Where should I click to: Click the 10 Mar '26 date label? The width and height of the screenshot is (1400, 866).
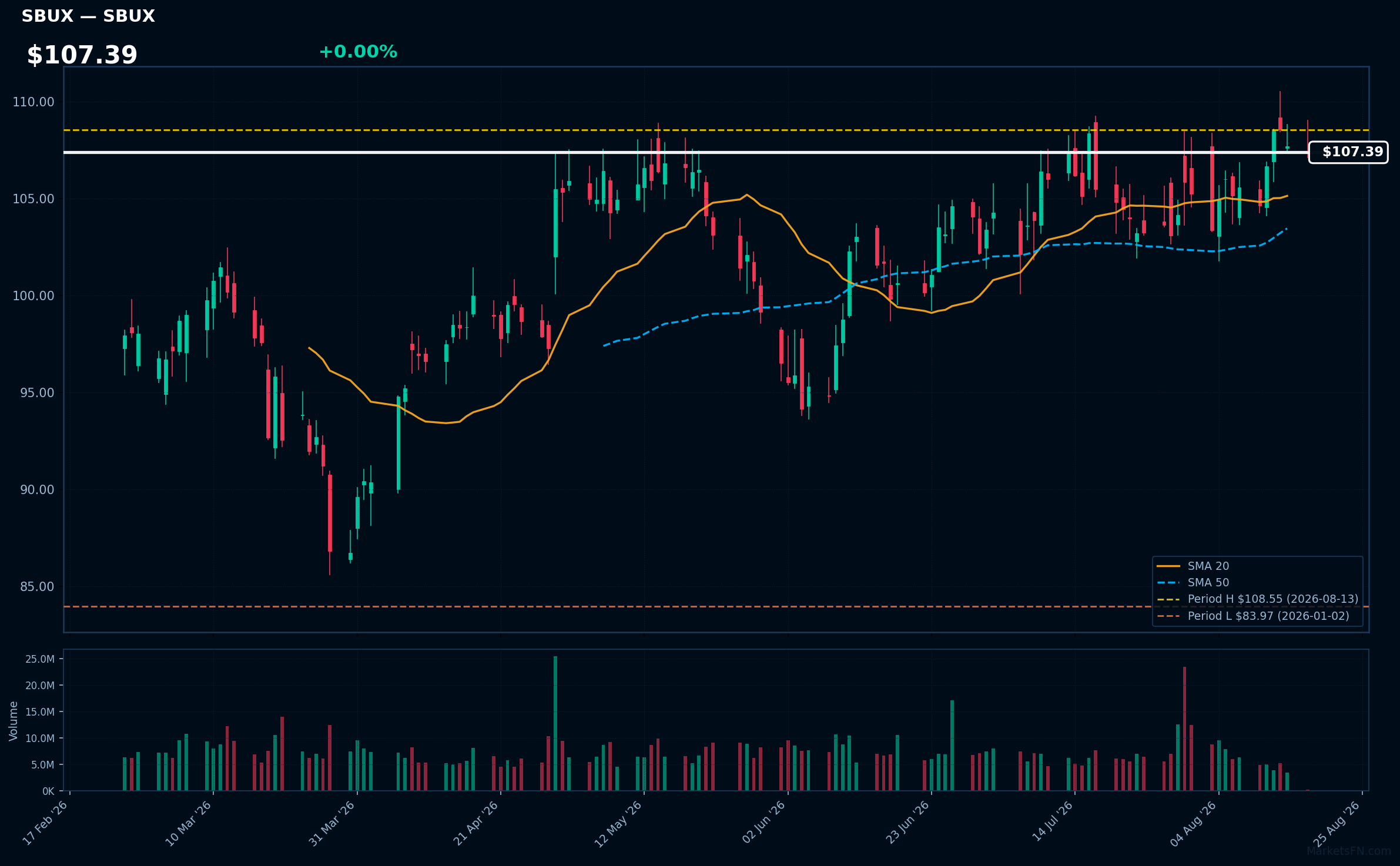coord(189,823)
